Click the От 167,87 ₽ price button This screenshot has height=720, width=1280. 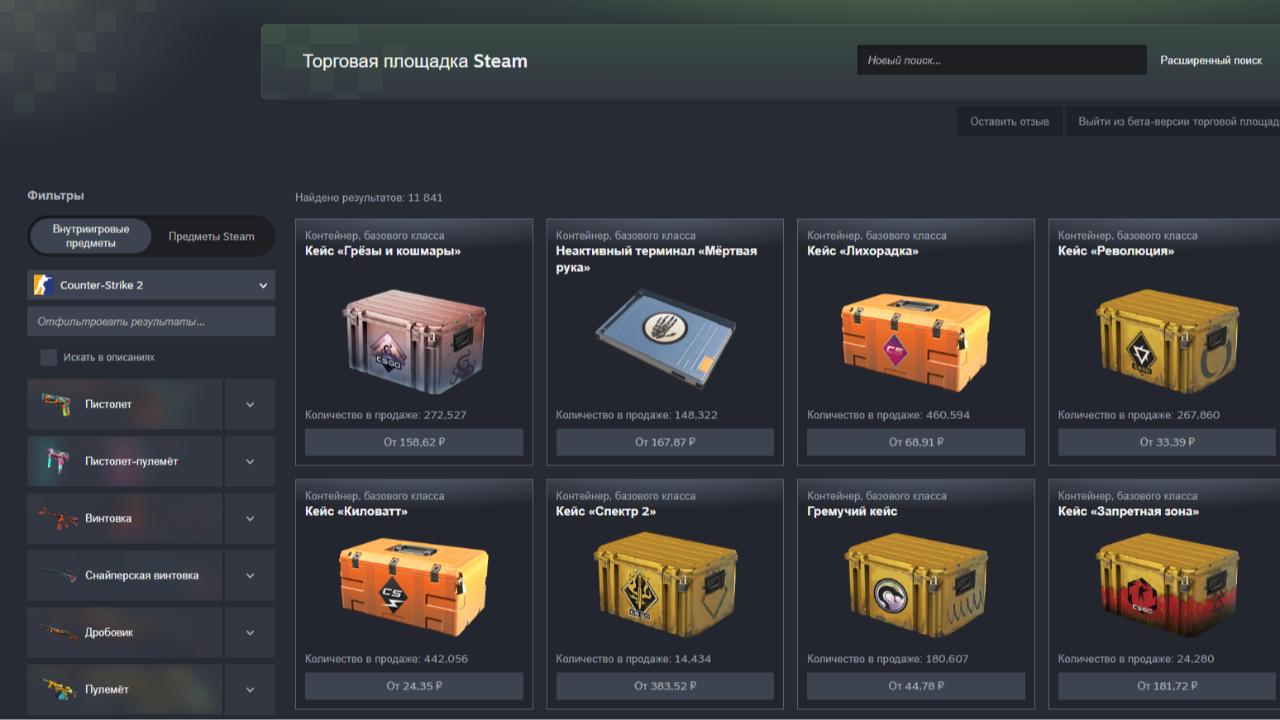pos(665,442)
